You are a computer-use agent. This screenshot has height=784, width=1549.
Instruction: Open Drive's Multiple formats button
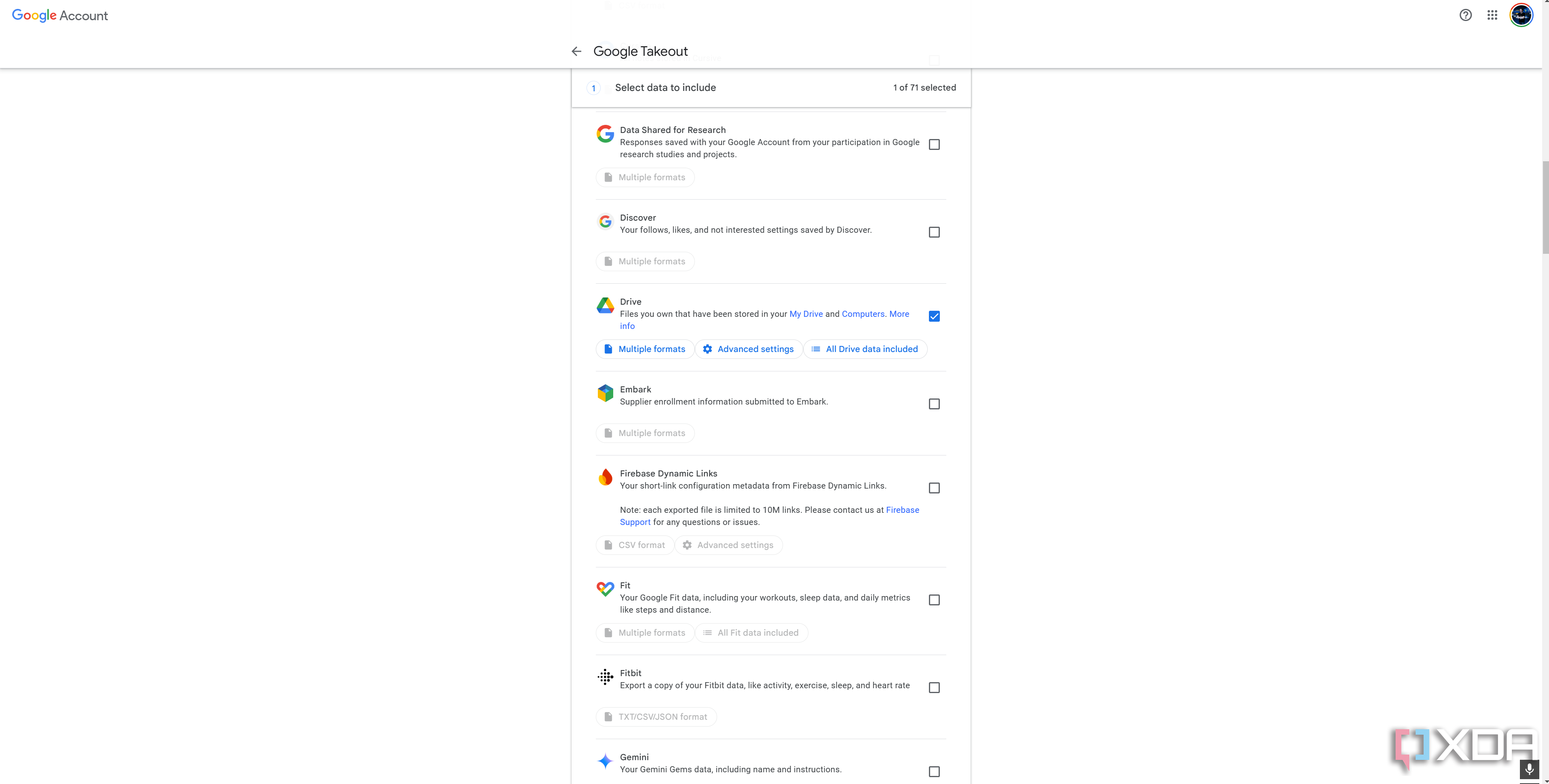pyautogui.click(x=645, y=349)
